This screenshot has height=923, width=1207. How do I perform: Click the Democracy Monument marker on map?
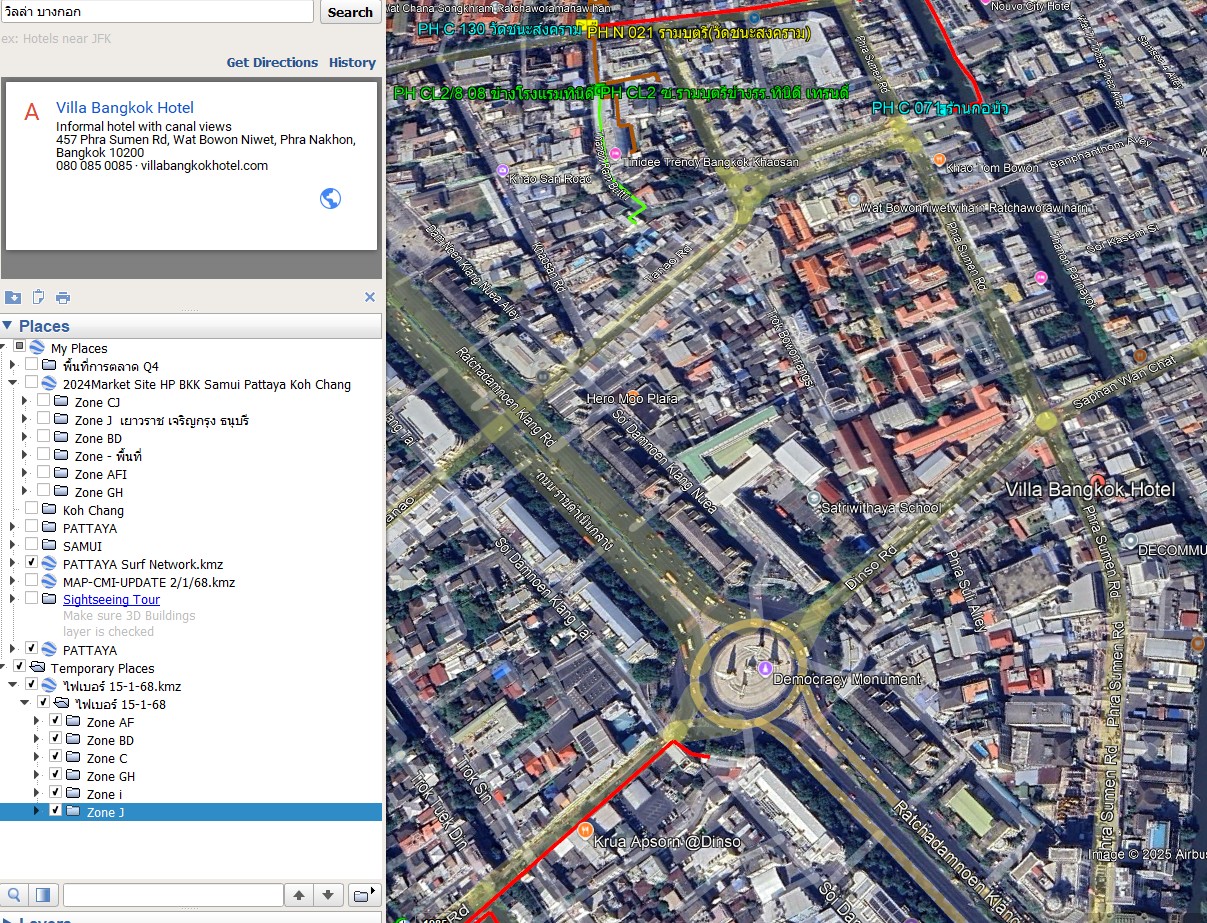766,668
